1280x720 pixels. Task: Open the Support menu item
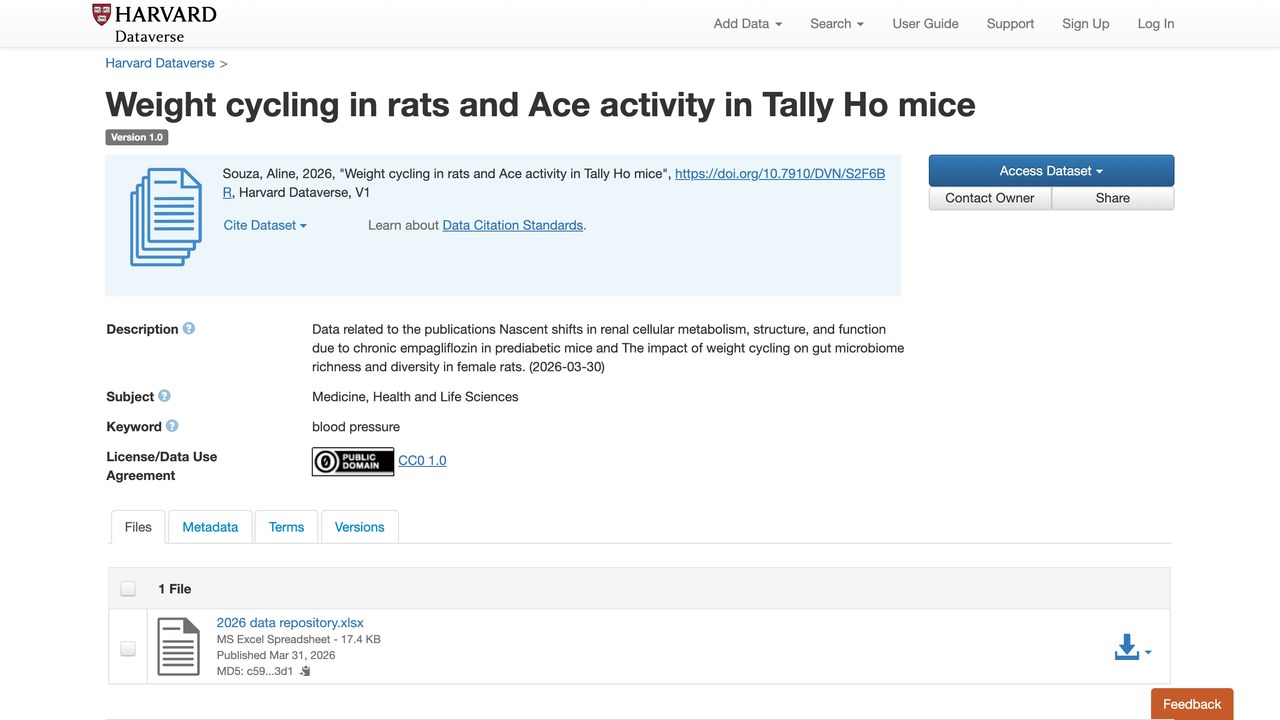tap(1010, 24)
